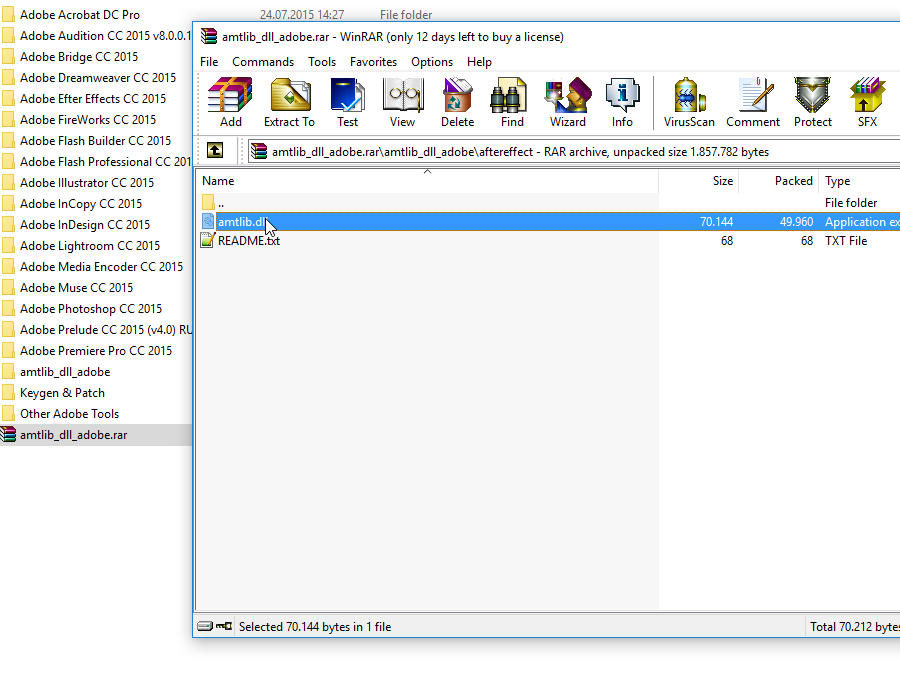Viewport: 900px width, 689px height.
Task: Click the archive path address field
Action: (574, 152)
